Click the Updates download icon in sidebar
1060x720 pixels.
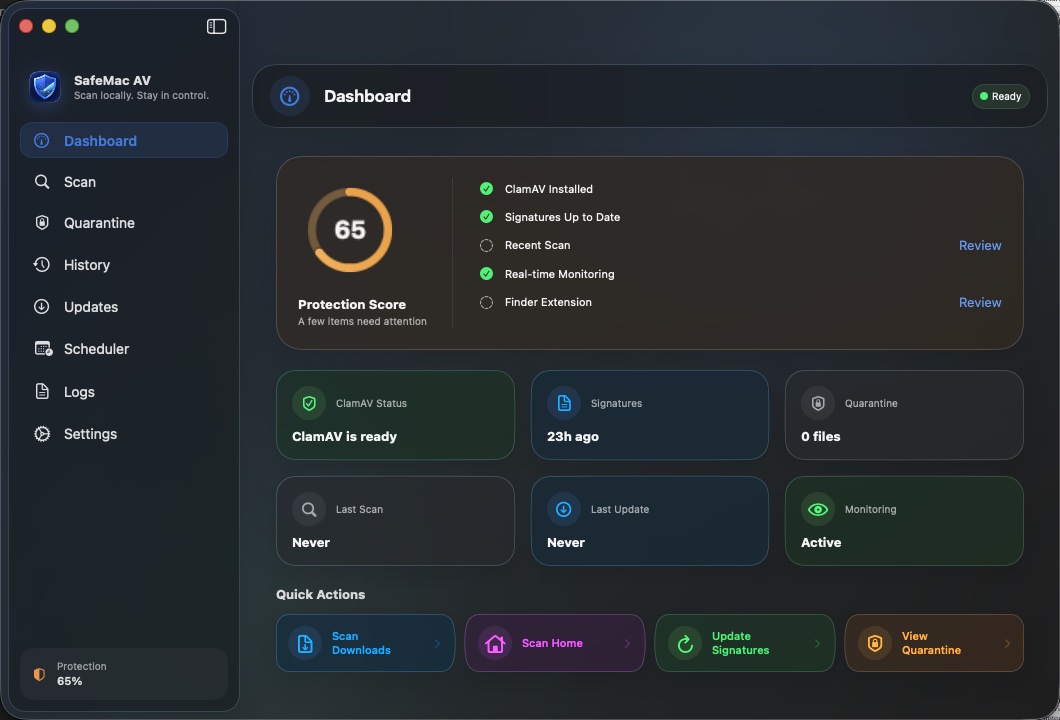[x=42, y=306]
